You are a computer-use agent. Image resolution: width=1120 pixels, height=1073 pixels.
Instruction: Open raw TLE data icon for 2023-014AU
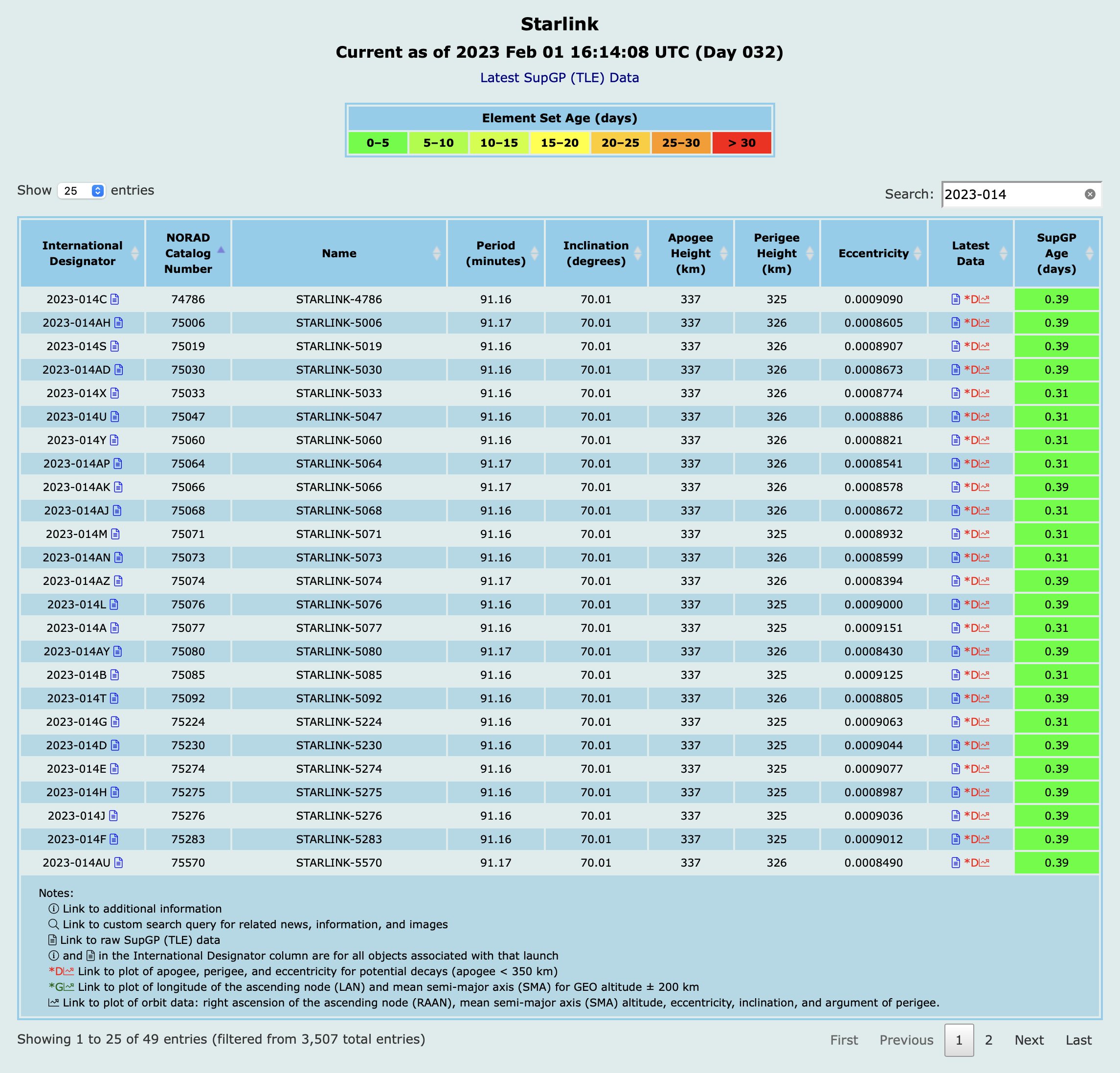click(119, 863)
